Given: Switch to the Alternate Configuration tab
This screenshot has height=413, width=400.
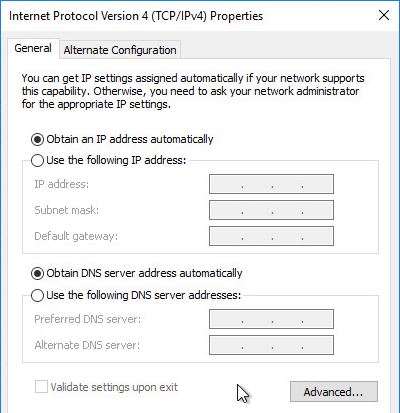Looking at the screenshot, I should [120, 50].
